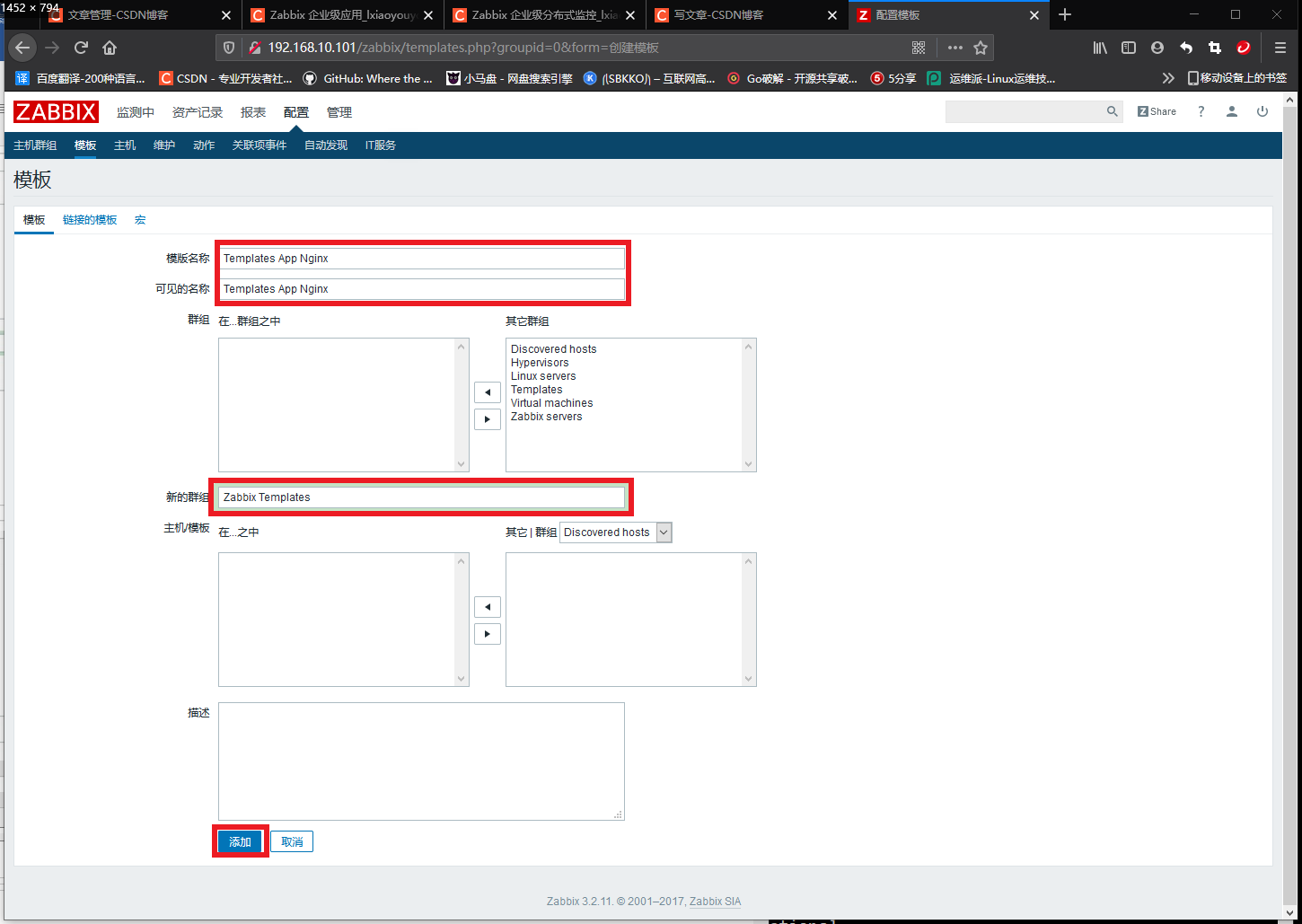Click the 添加 button
1302x924 pixels.
pyautogui.click(x=240, y=841)
